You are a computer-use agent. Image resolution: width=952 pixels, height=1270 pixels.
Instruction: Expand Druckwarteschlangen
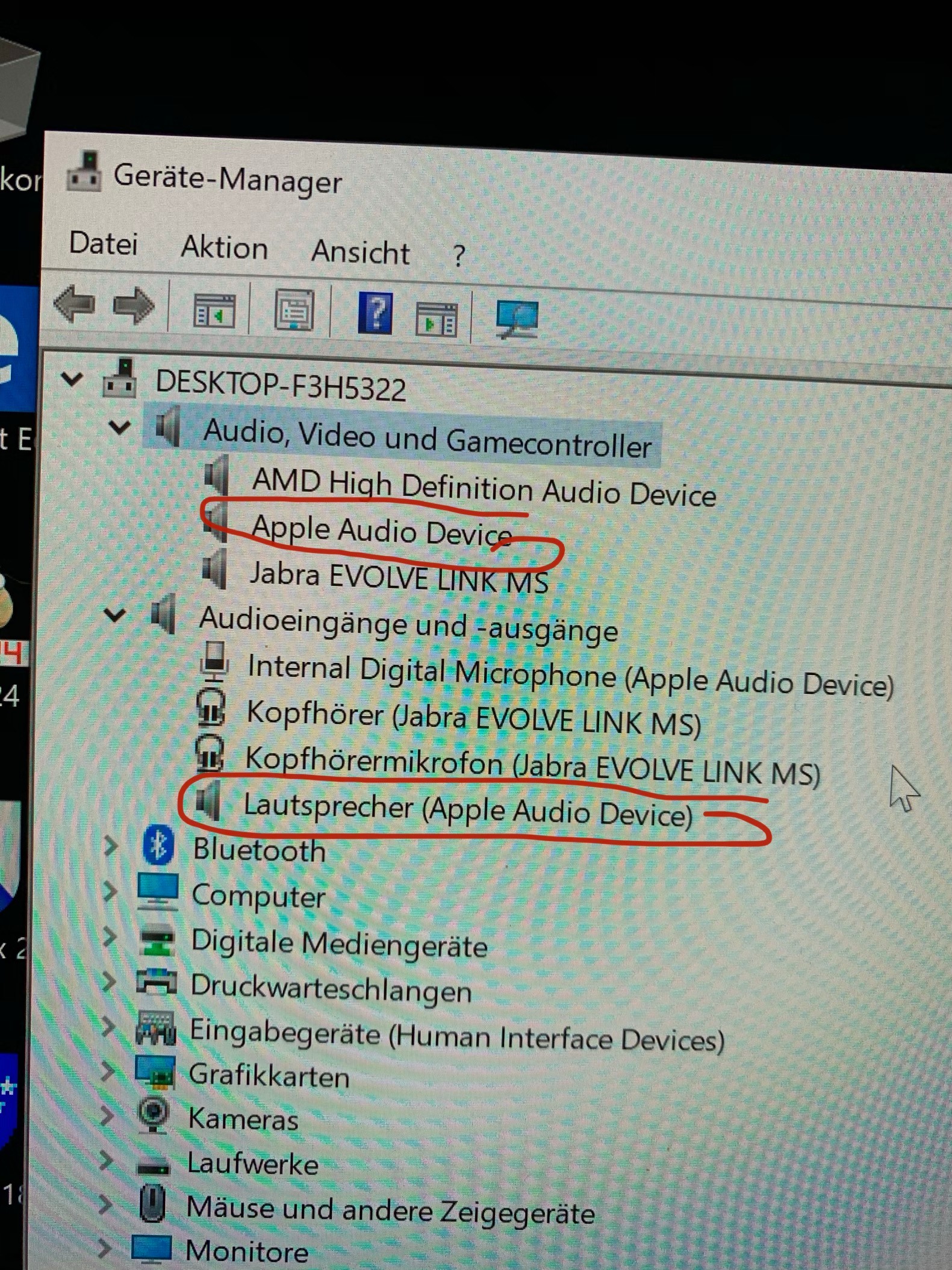pyautogui.click(x=108, y=982)
